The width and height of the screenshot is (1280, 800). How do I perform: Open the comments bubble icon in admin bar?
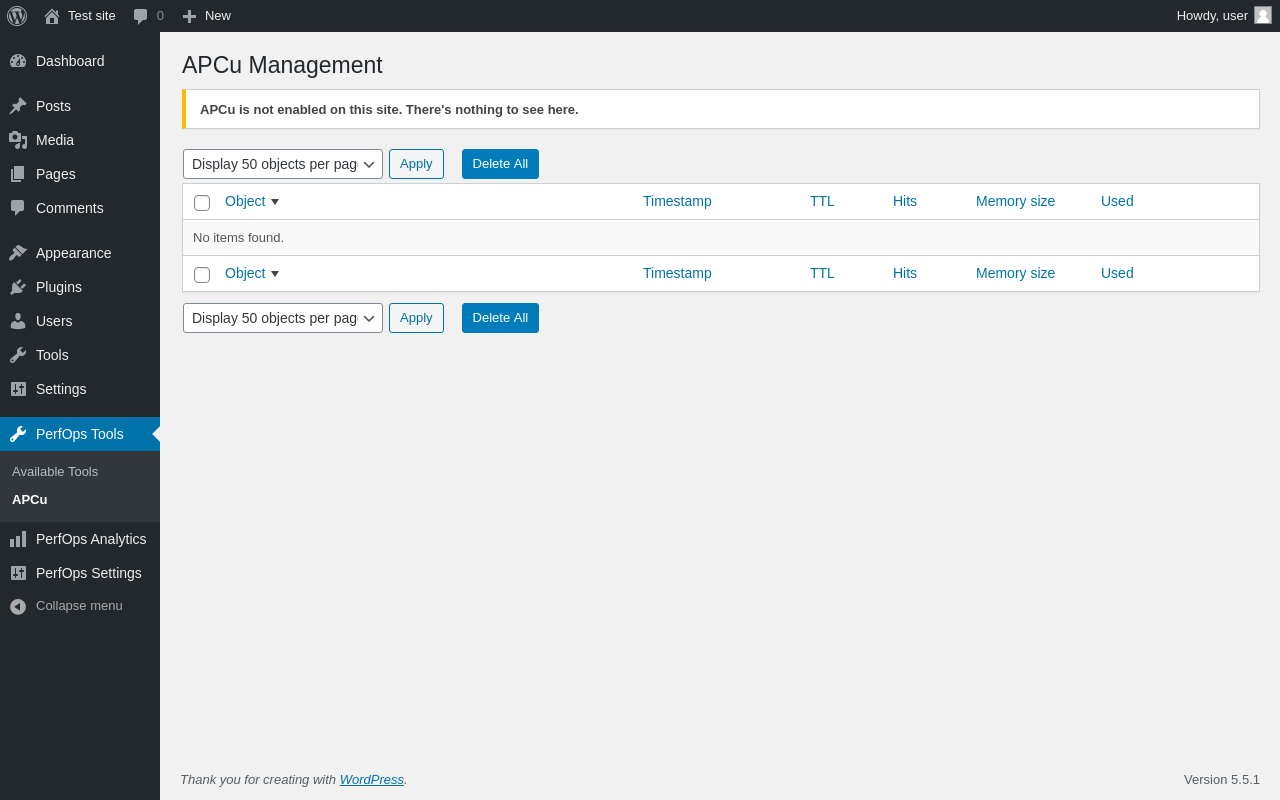(140, 16)
